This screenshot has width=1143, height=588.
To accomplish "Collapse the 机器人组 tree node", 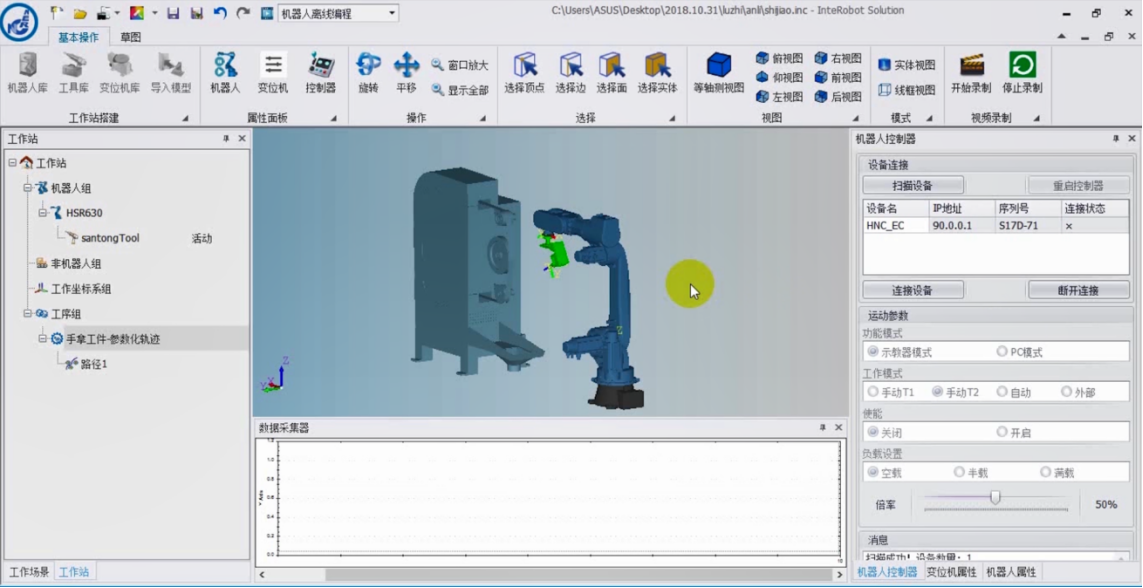I will [27, 188].
